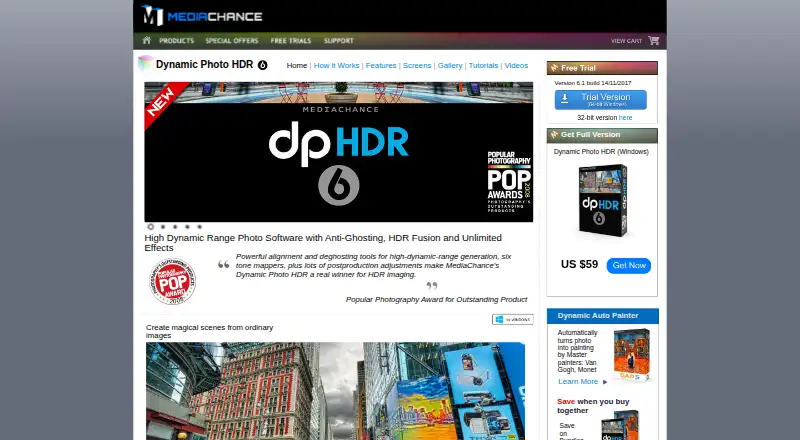The width and height of the screenshot is (800, 440).
Task: Click the download arrow icon on Trial Version
Action: coord(565,99)
